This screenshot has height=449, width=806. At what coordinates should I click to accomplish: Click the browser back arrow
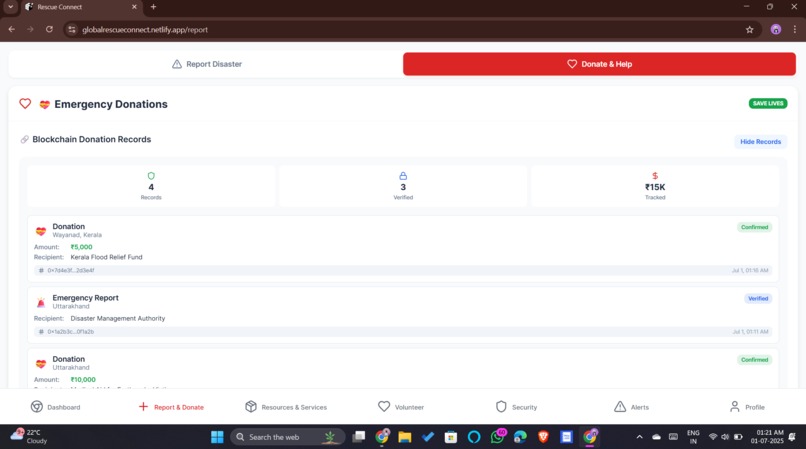click(x=11, y=29)
